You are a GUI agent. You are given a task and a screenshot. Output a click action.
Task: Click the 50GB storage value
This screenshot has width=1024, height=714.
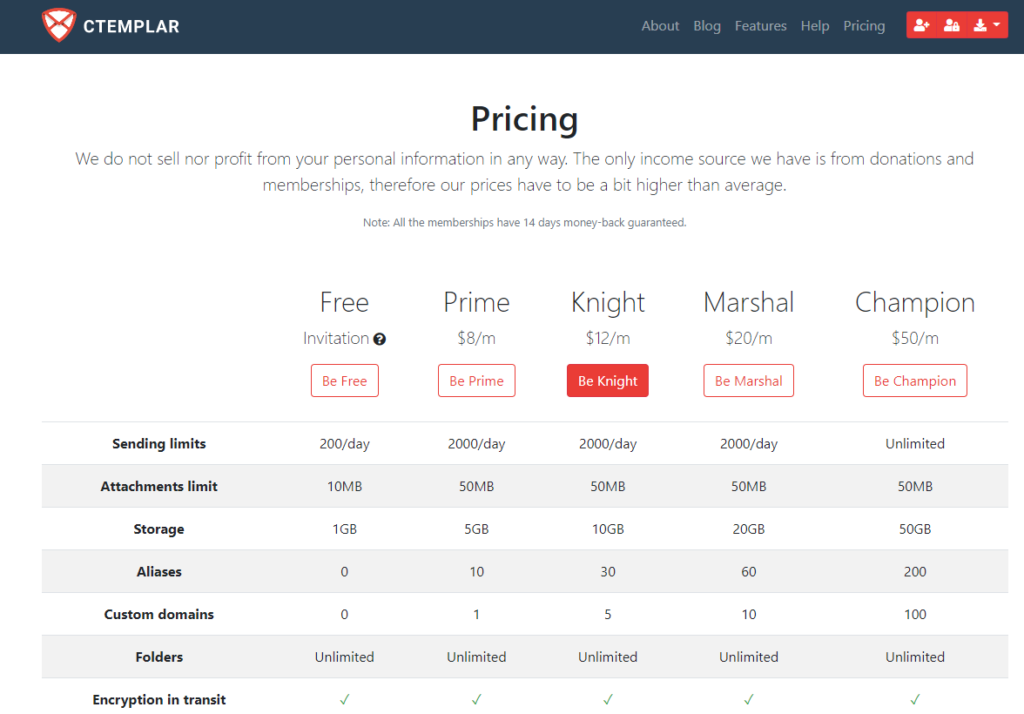[915, 529]
